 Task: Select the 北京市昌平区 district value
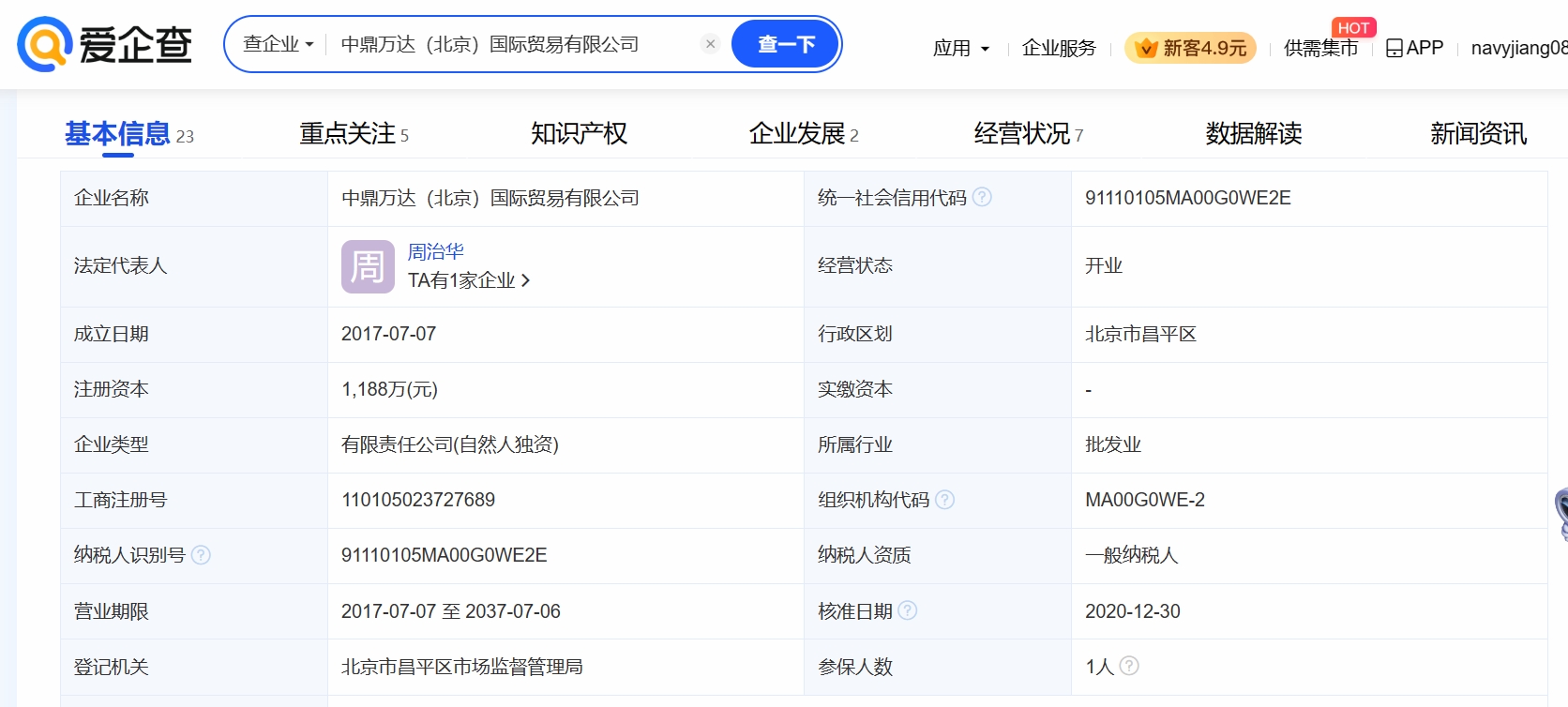click(x=1140, y=334)
